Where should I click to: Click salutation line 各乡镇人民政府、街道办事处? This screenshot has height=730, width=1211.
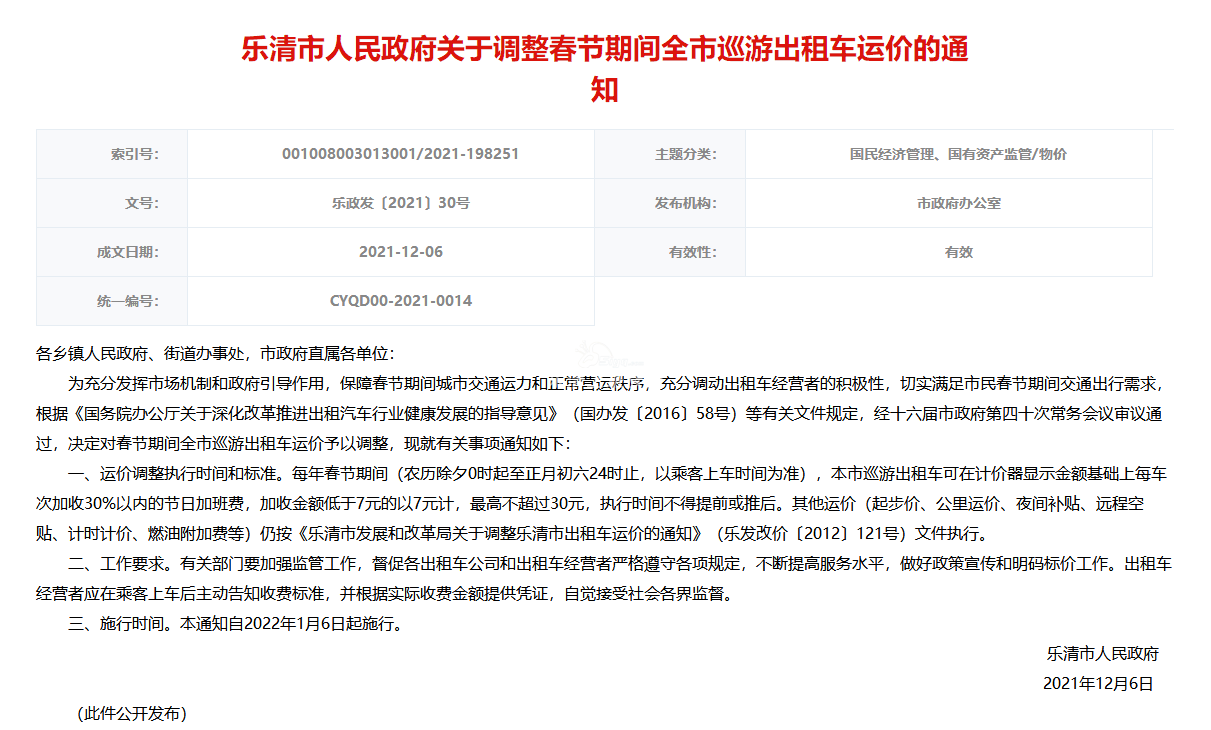[x=216, y=354]
